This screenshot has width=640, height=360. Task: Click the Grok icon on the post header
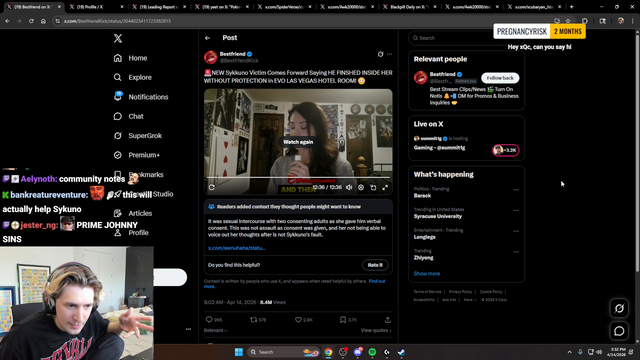(x=380, y=54)
